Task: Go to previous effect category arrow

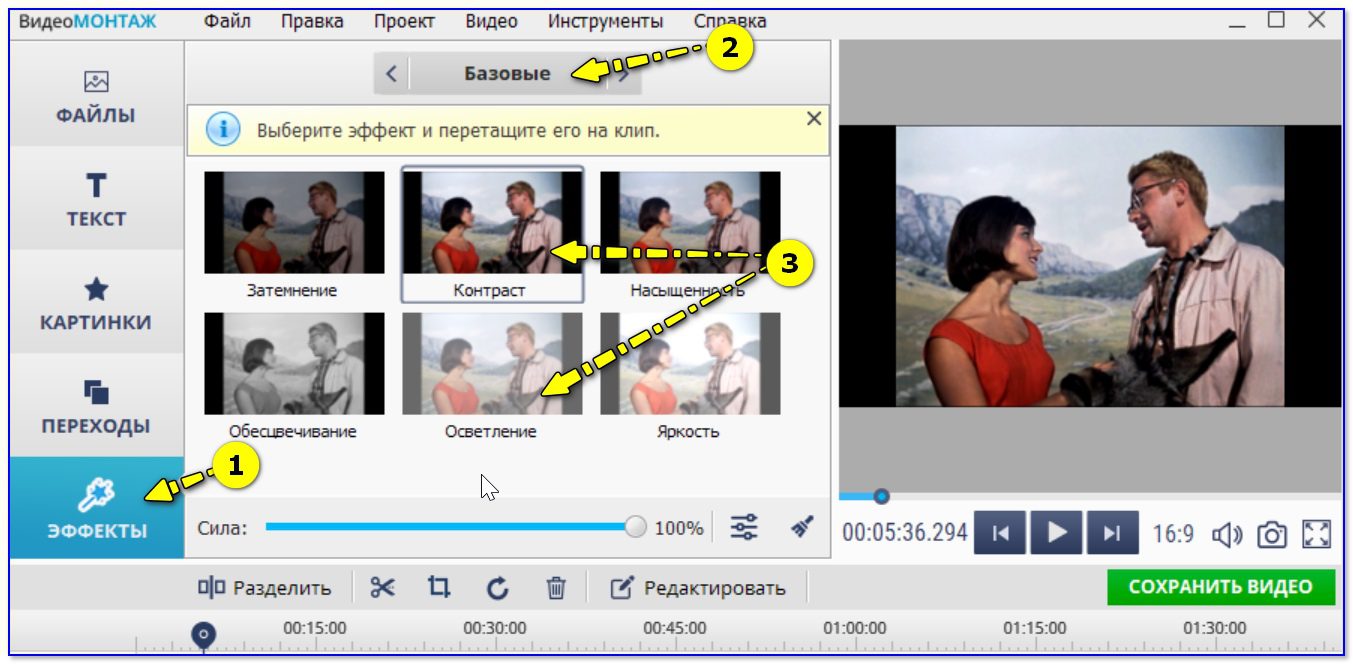Action: click(x=391, y=73)
